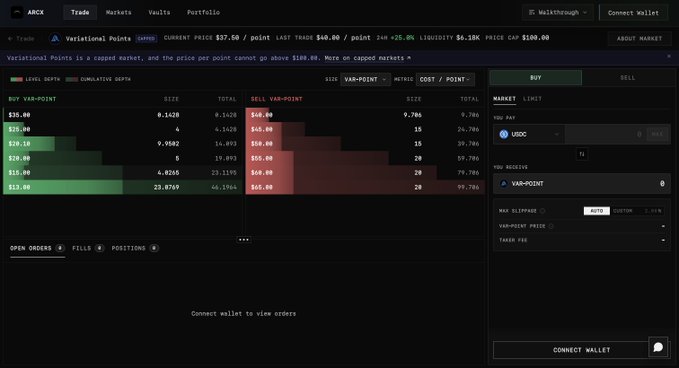Go to the Vaults nav tab

(x=159, y=13)
